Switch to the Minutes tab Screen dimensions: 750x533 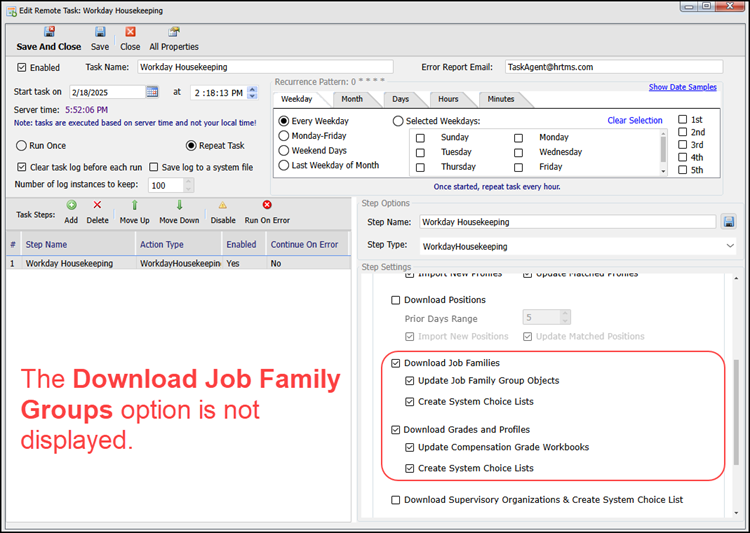coord(501,99)
